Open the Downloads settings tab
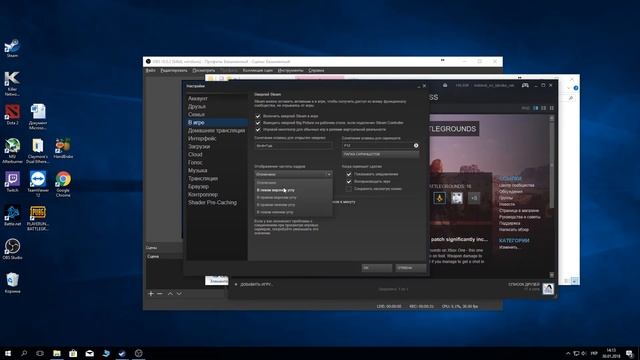Screen dimensions: 640x360 (199, 146)
